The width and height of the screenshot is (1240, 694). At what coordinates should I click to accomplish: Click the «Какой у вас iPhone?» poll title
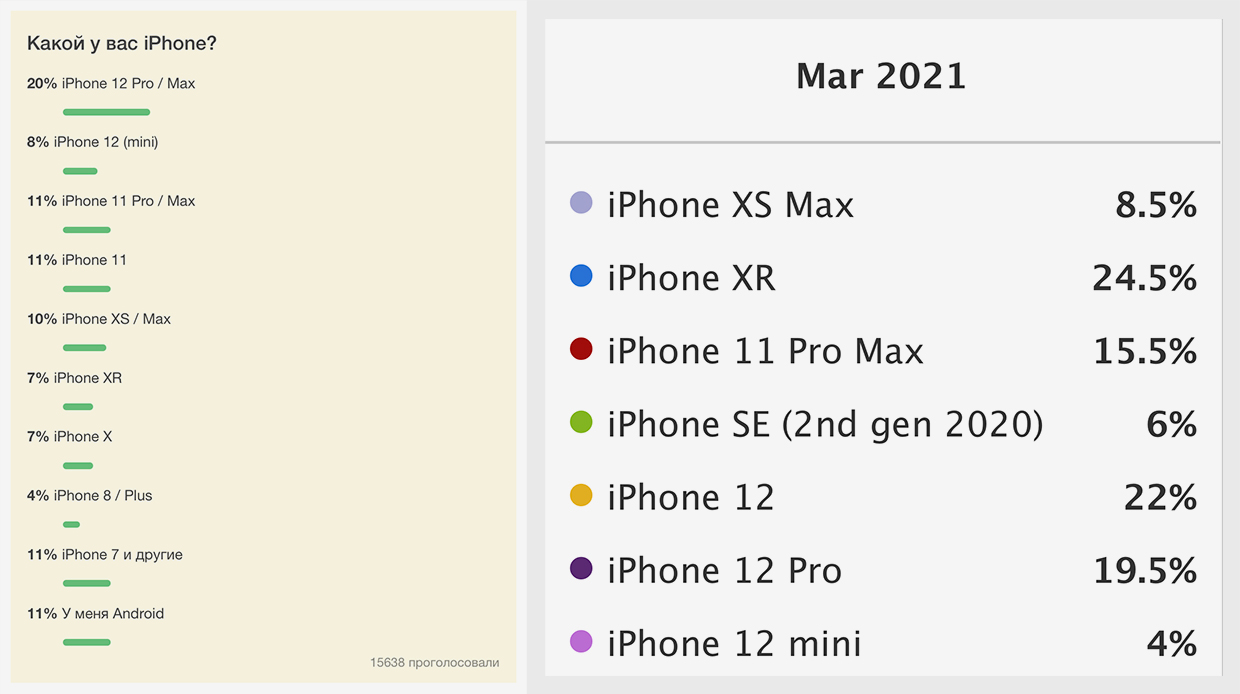[122, 44]
